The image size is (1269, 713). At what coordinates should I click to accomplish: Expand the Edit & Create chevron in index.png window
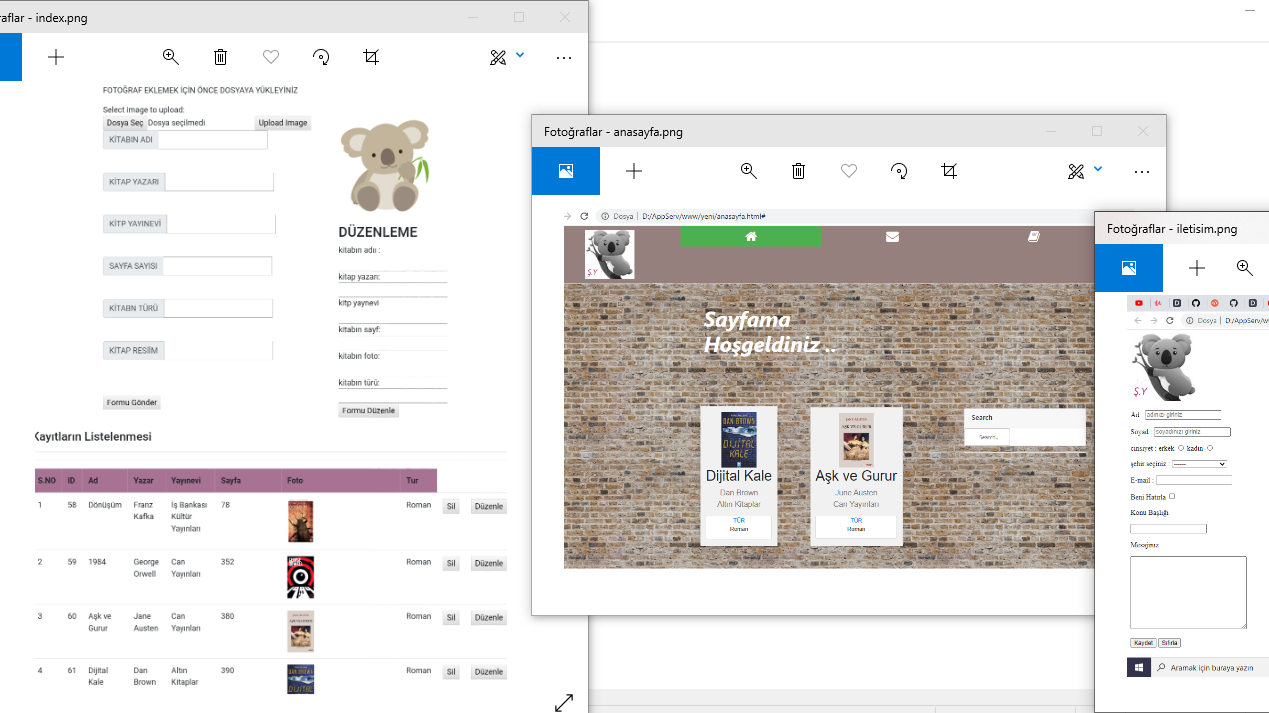(520, 55)
